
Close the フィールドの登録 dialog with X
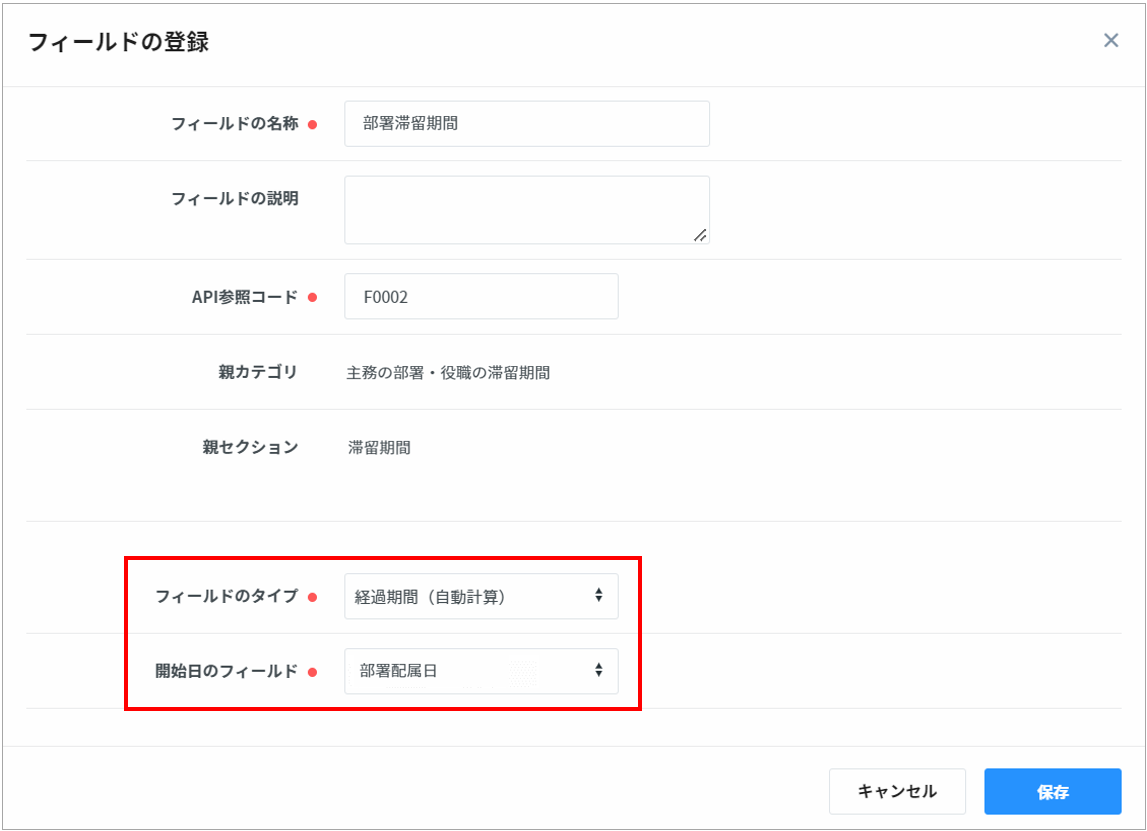(x=1110, y=41)
